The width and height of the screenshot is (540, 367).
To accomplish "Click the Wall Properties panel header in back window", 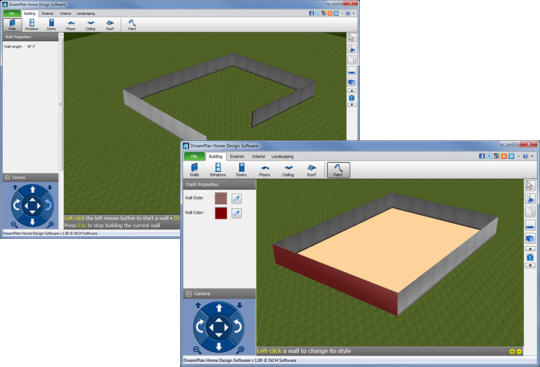I will 31,37.
